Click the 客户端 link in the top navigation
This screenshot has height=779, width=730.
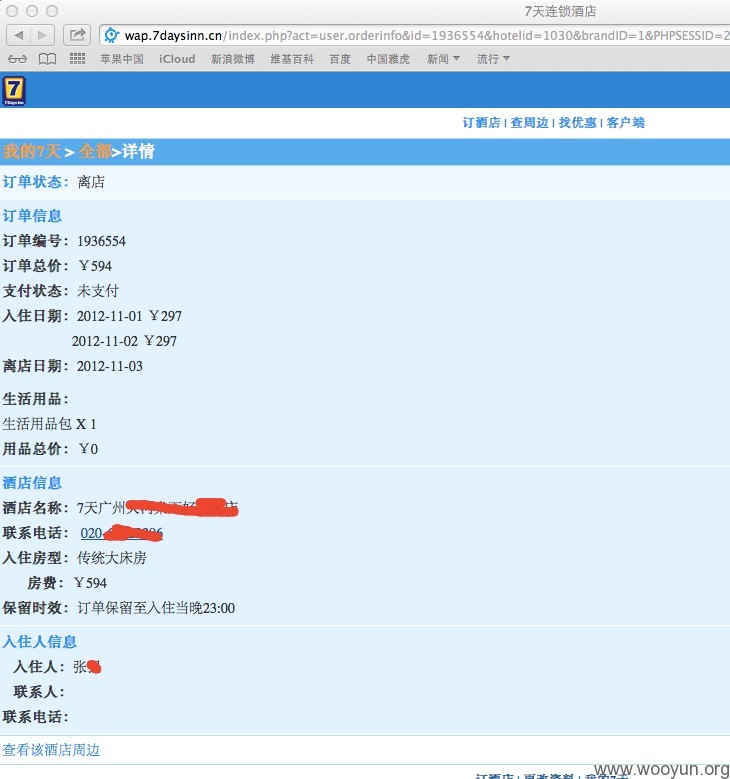click(625, 123)
